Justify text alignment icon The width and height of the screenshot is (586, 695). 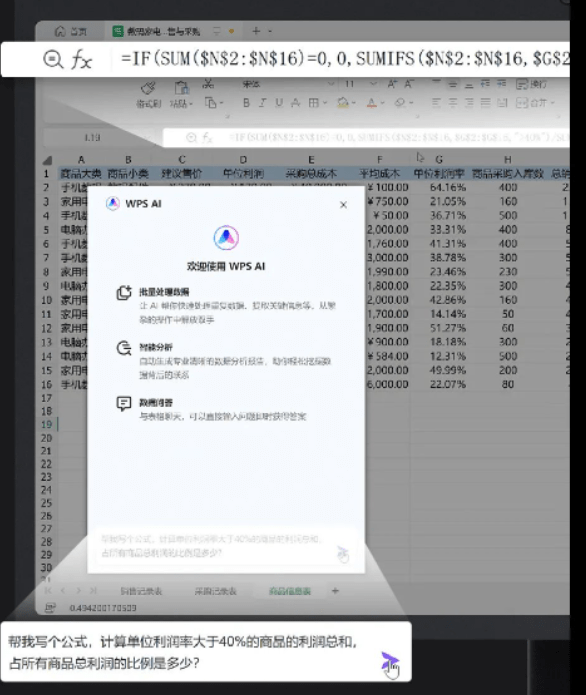[x=485, y=103]
